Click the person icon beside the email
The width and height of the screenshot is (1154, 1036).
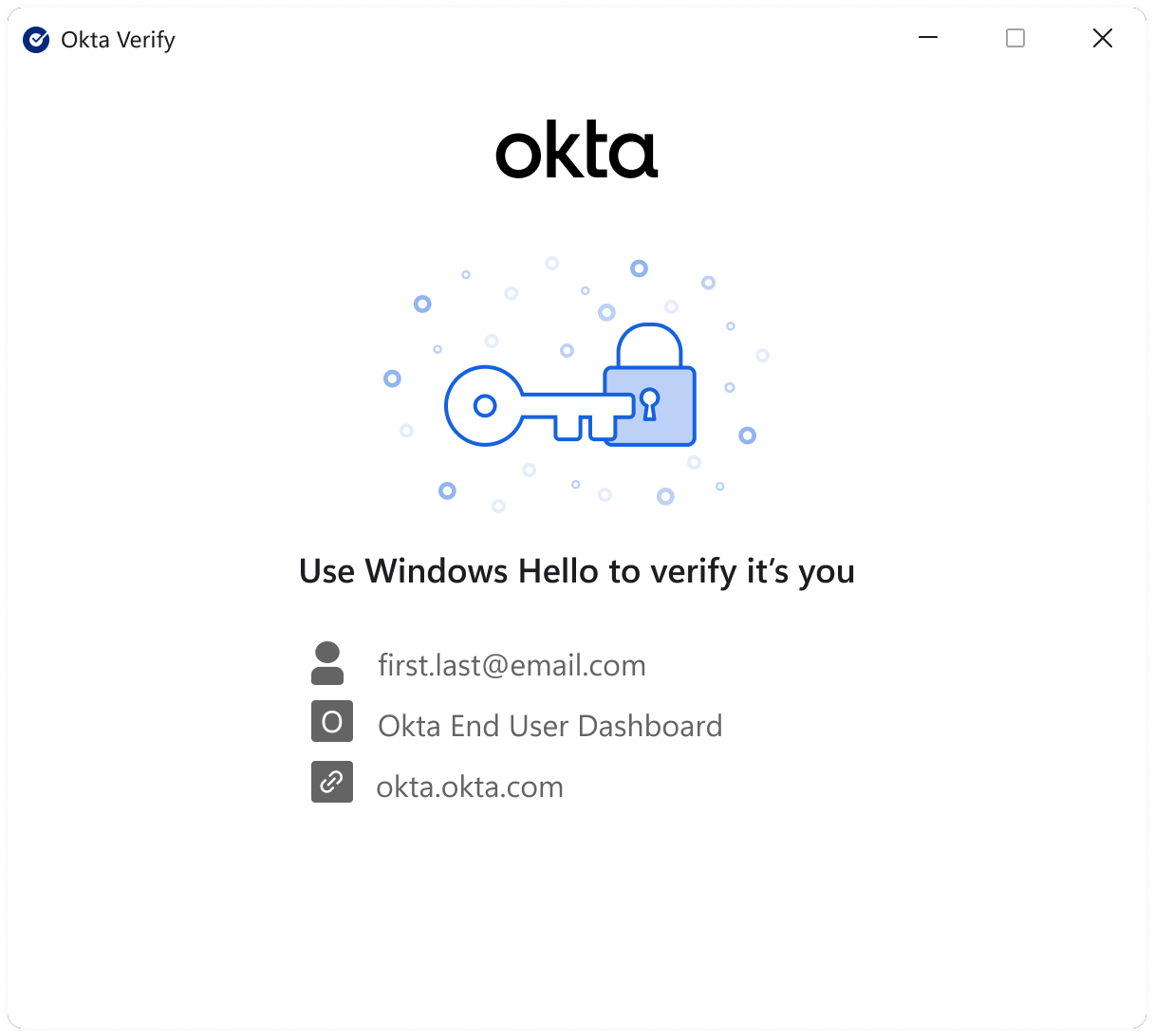click(327, 663)
